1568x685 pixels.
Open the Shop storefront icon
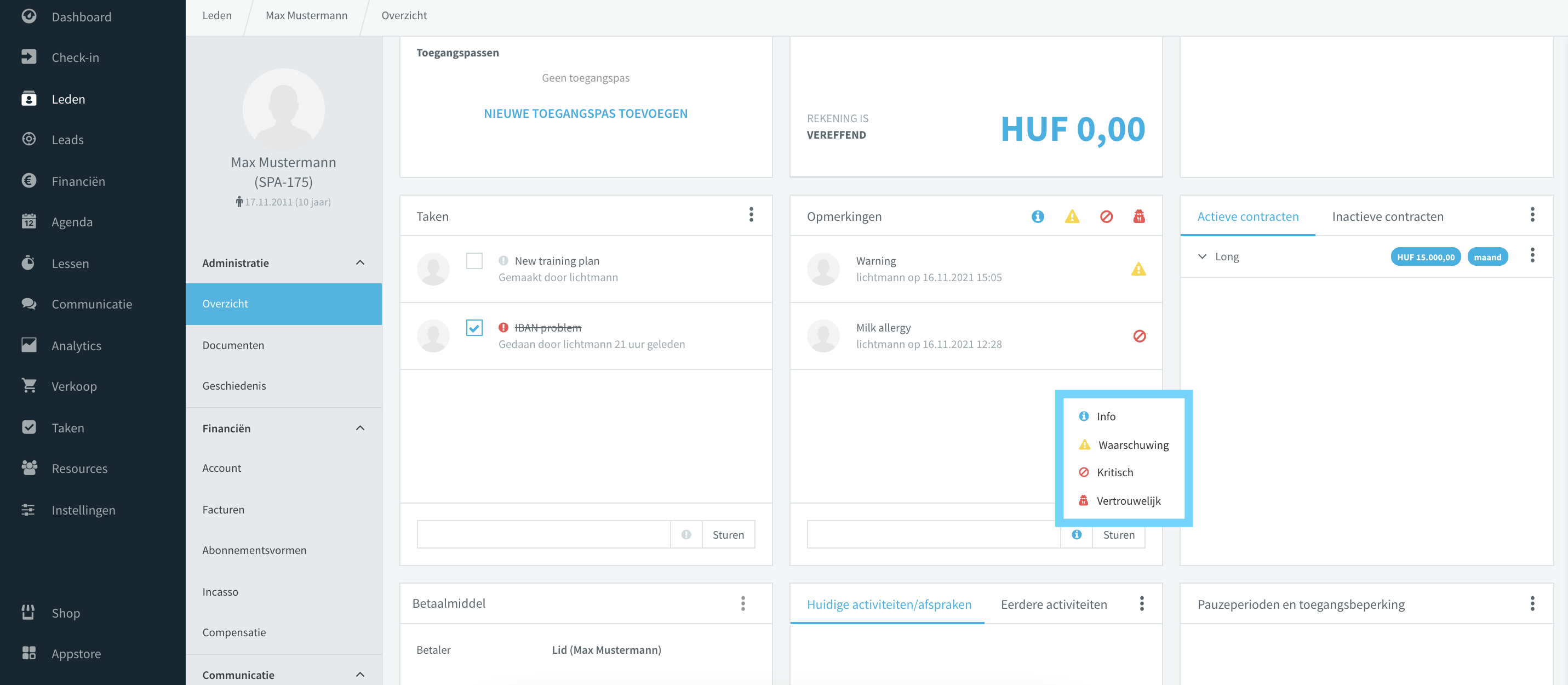28,612
